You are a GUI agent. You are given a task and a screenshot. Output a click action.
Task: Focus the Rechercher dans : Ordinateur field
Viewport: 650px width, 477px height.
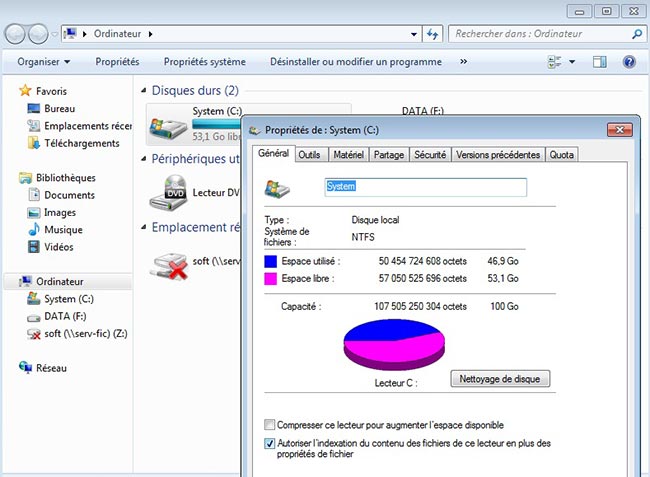(547, 34)
